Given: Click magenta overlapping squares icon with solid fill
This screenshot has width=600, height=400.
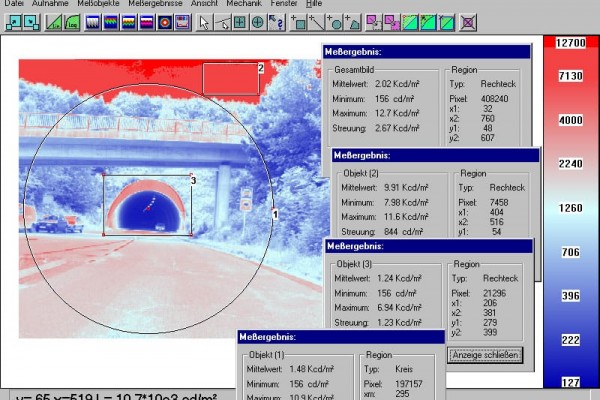Looking at the screenshot, I should pyautogui.click(x=392, y=23).
